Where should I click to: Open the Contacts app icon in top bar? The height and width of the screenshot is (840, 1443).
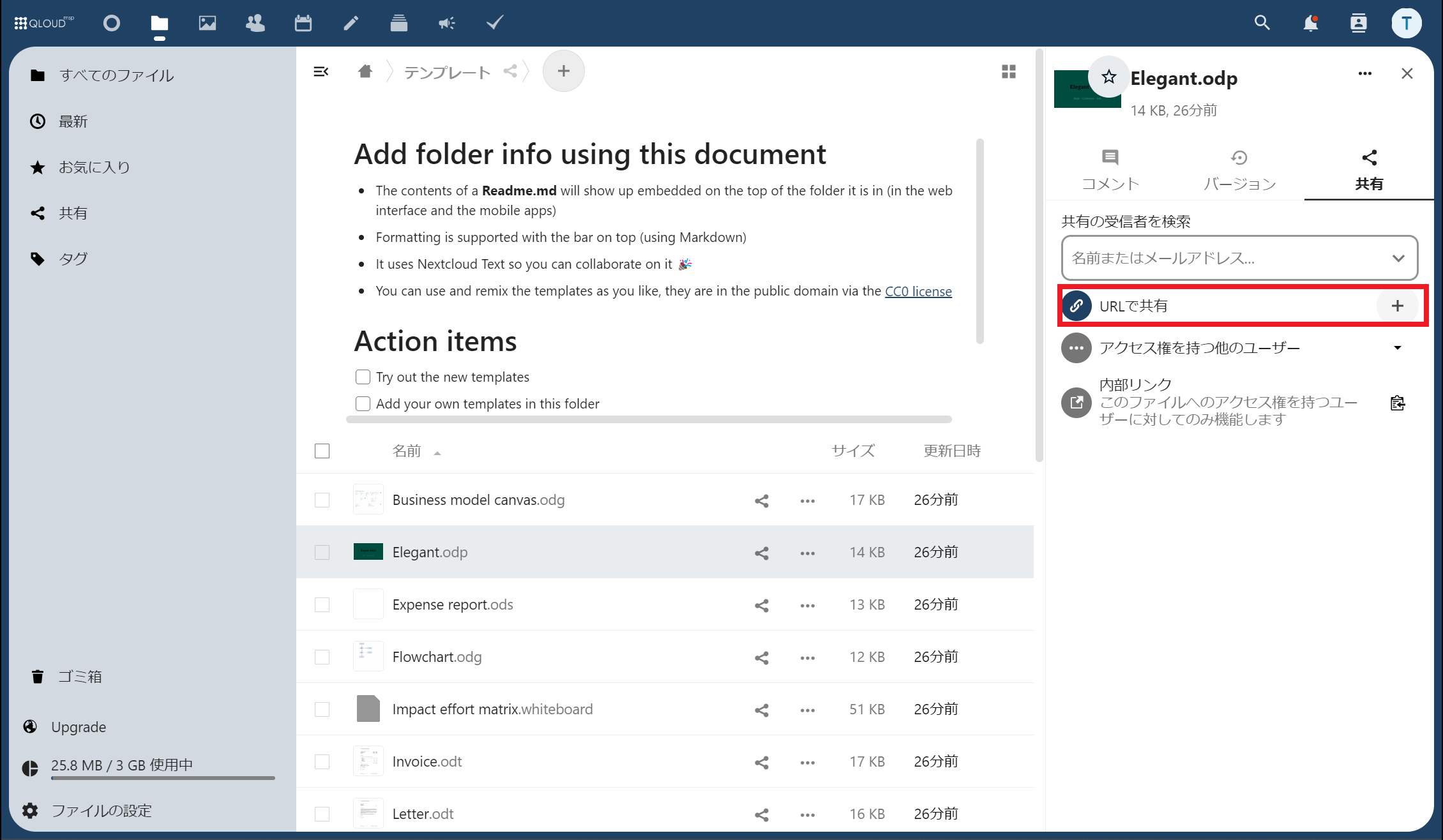point(255,24)
